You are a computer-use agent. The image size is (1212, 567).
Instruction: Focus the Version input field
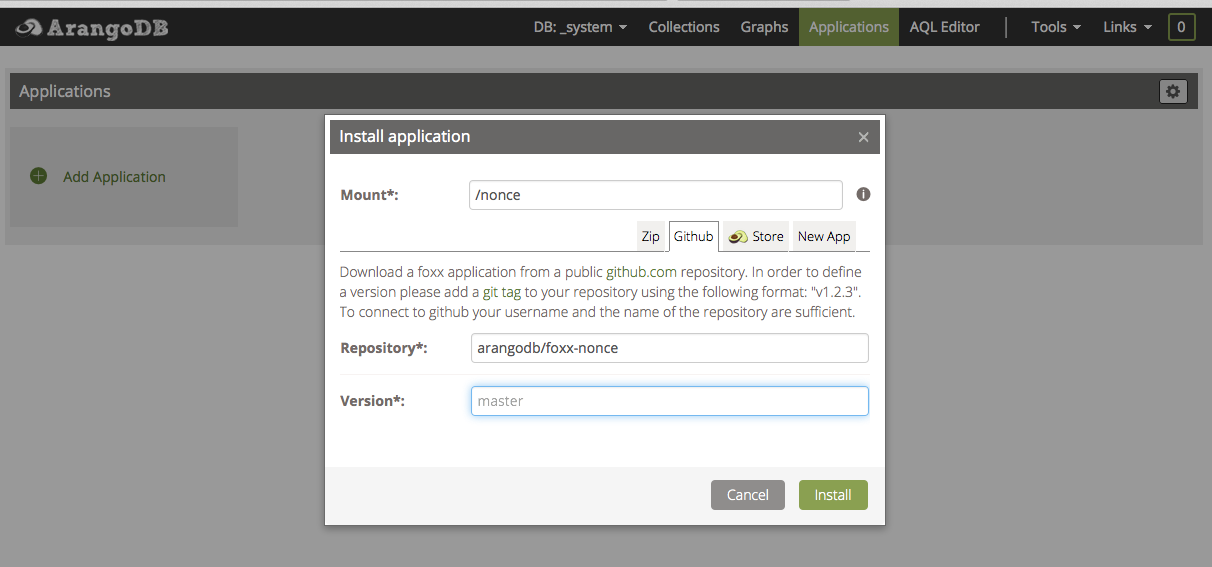pos(669,401)
